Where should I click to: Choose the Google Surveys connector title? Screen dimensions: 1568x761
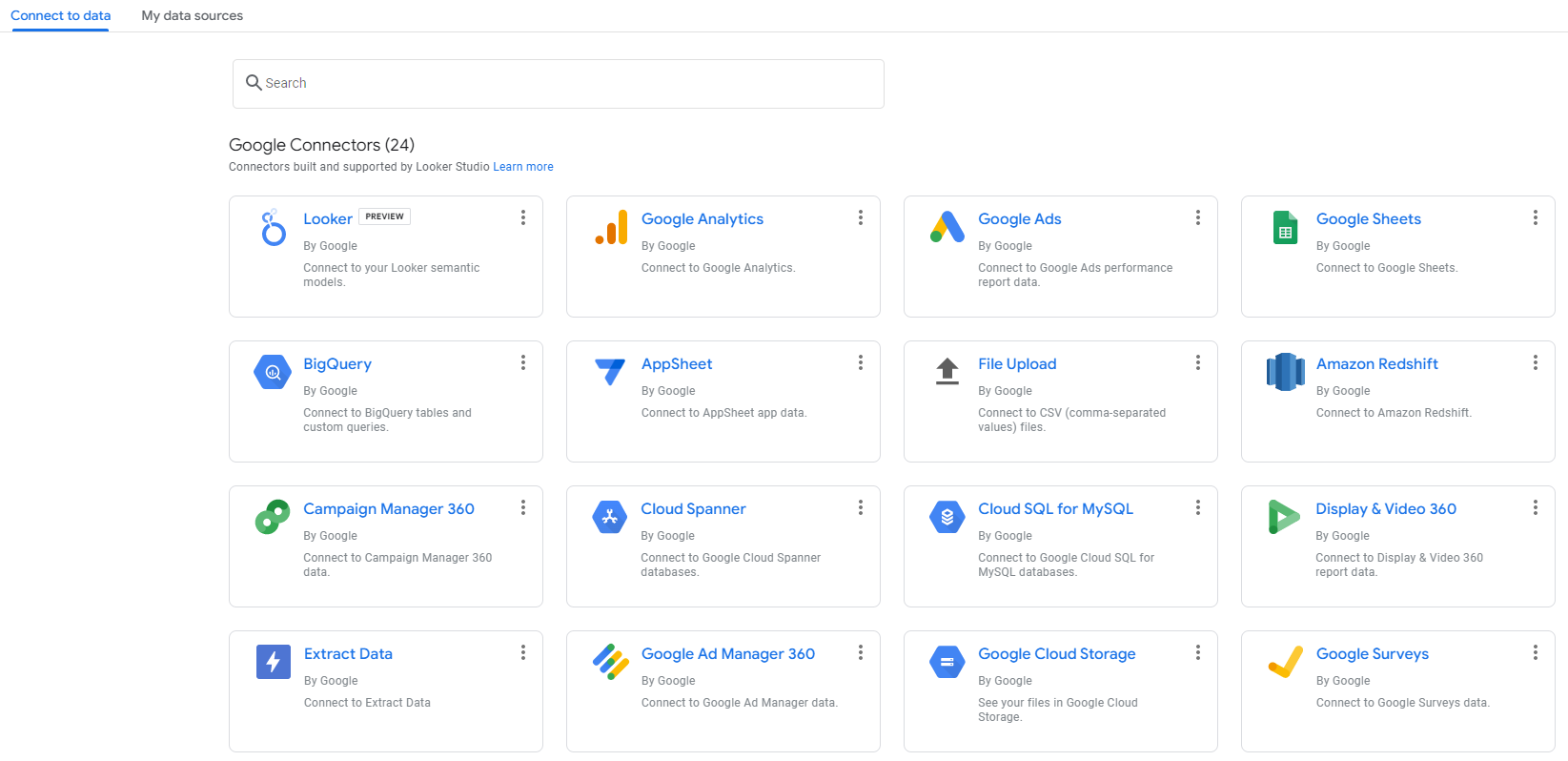1373,654
